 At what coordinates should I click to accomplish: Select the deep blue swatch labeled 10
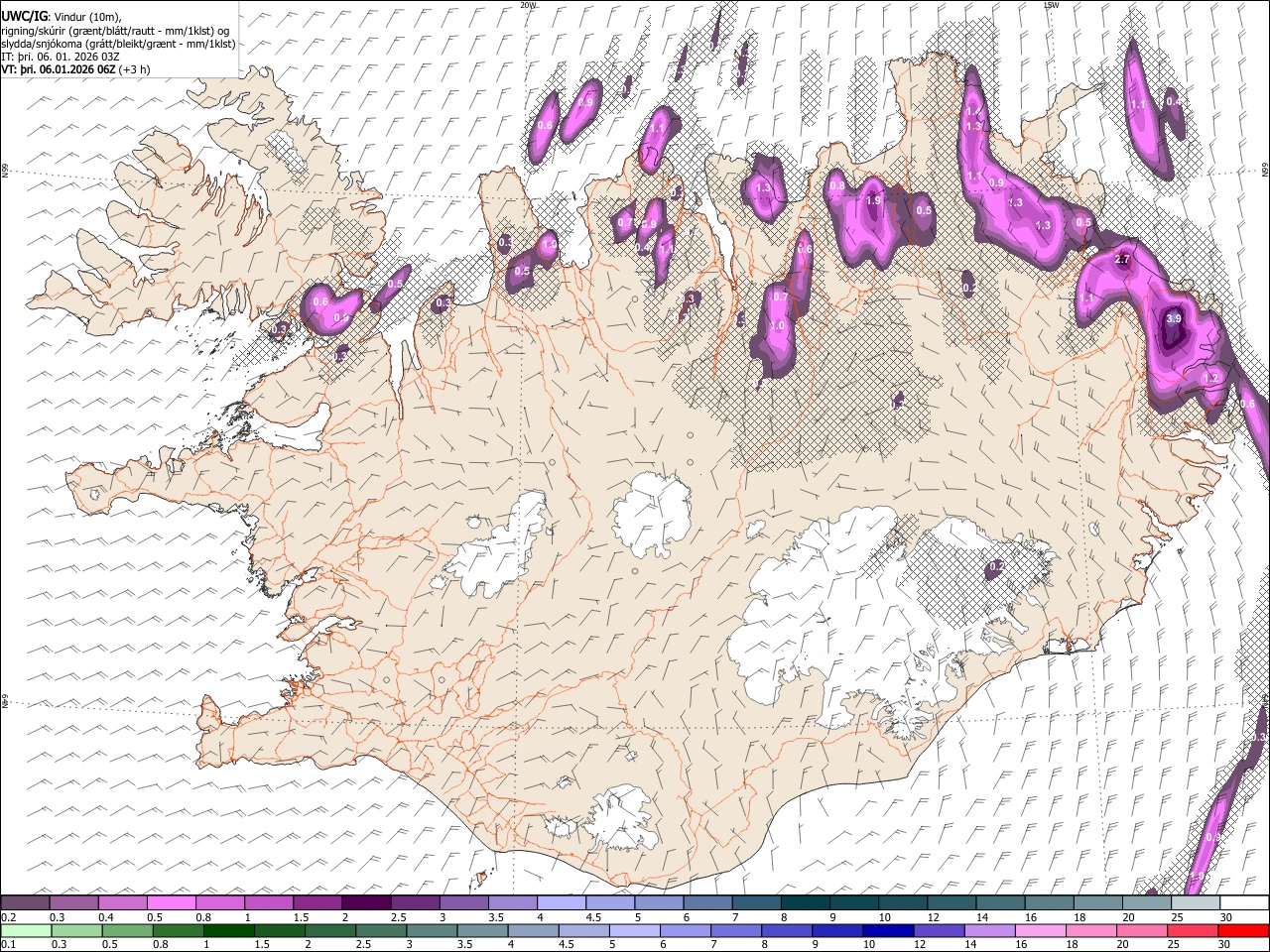click(x=886, y=930)
